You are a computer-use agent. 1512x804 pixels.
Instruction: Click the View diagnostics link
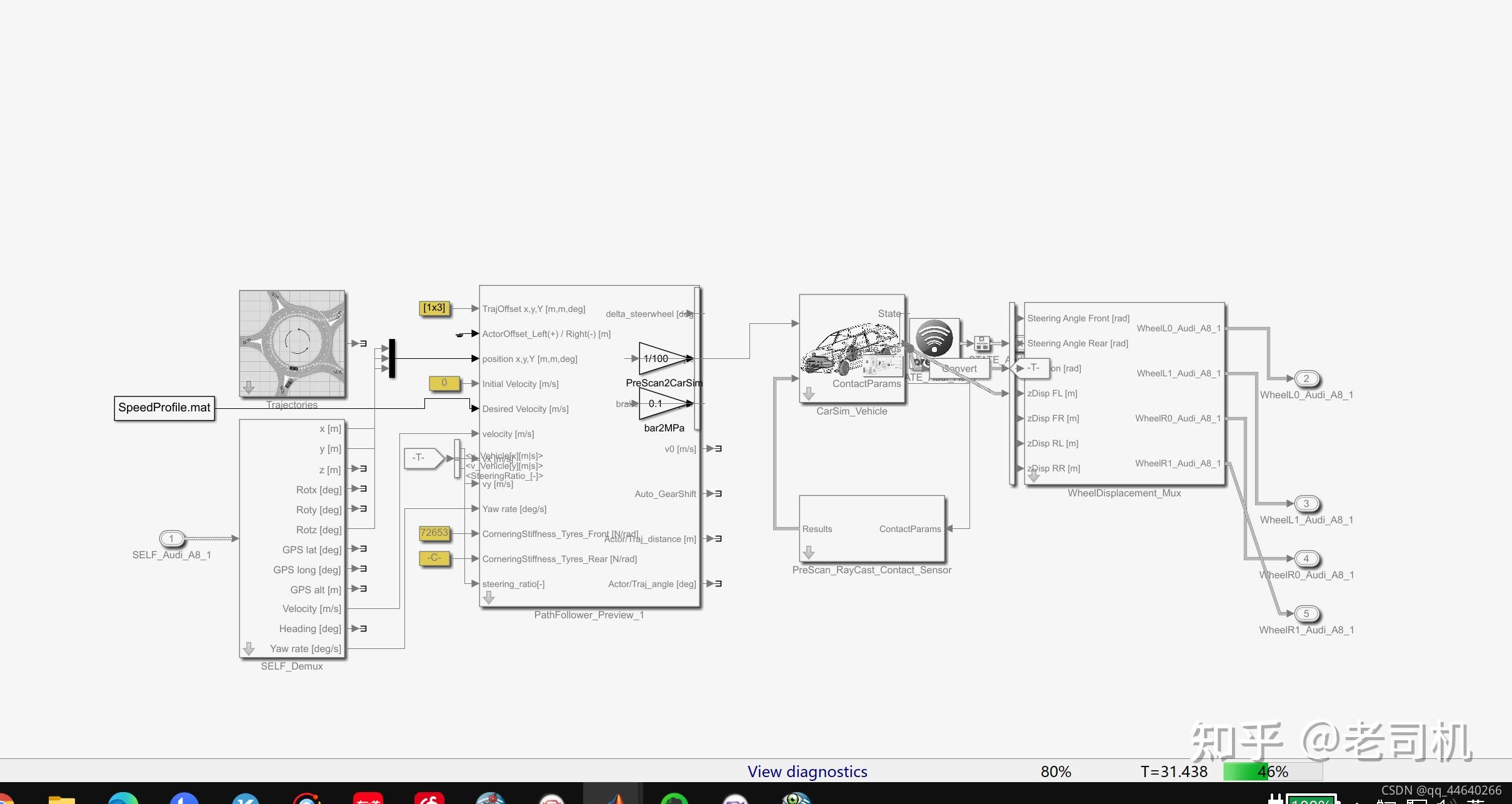[807, 771]
